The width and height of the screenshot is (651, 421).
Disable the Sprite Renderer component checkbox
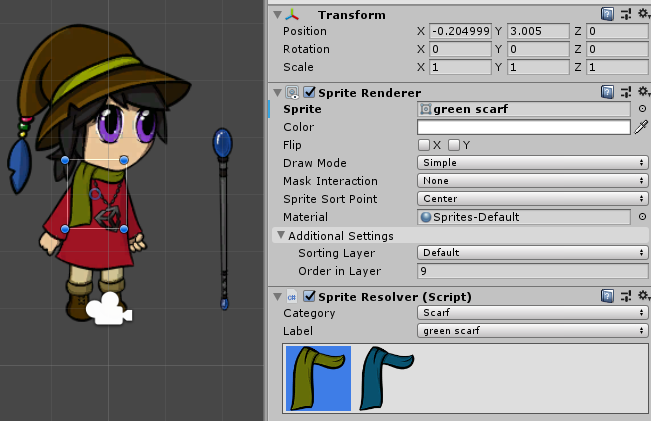(309, 92)
